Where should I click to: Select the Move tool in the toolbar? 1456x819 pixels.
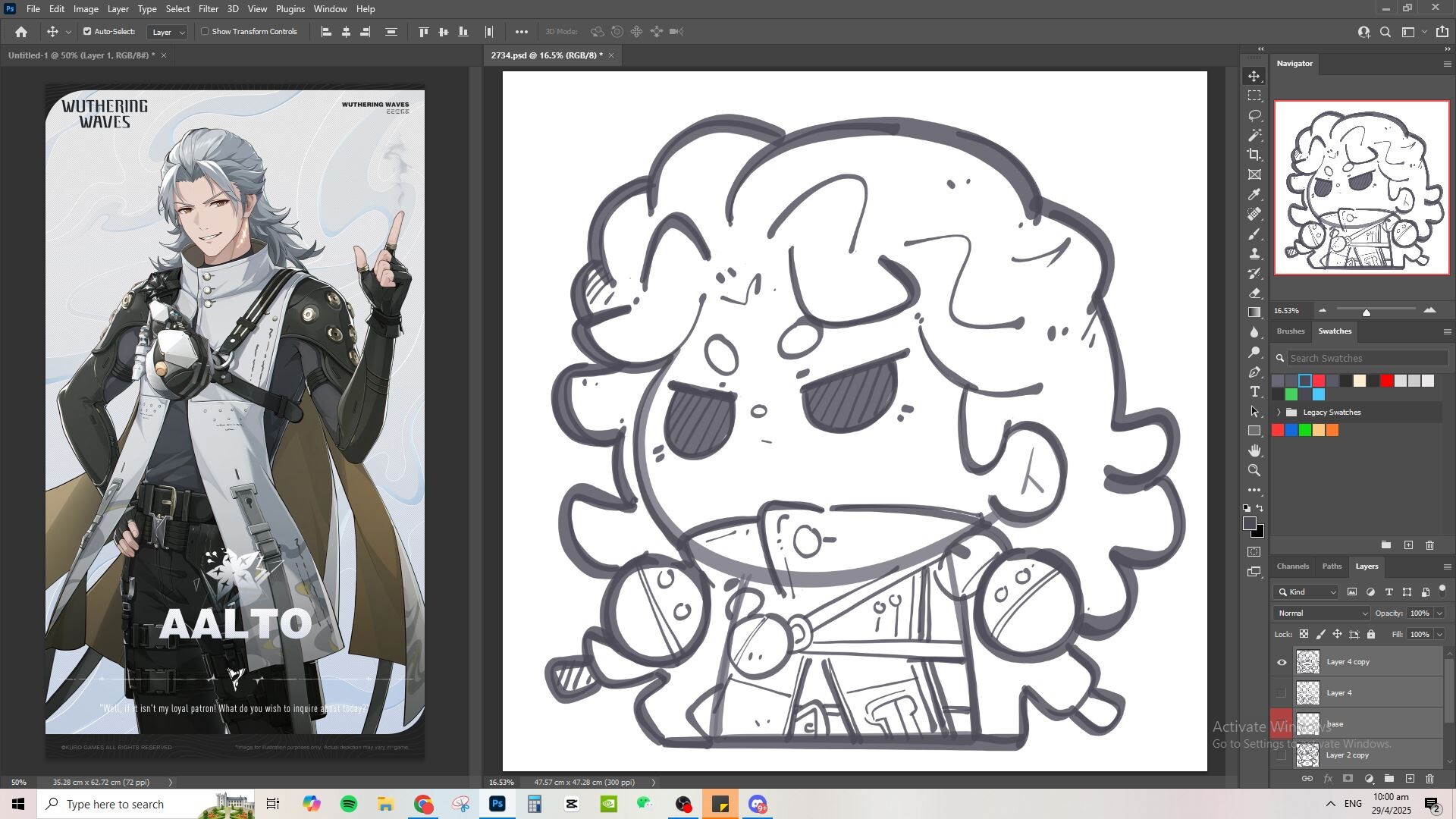click(x=1255, y=77)
